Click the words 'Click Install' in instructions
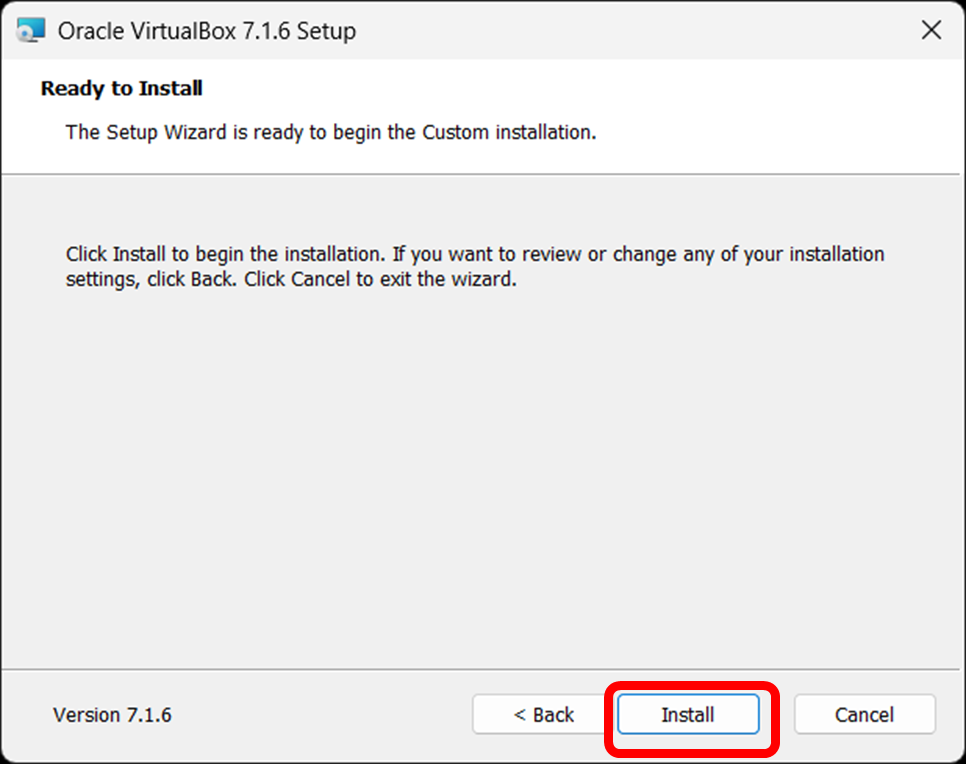Image resolution: width=966 pixels, height=764 pixels. [x=116, y=254]
